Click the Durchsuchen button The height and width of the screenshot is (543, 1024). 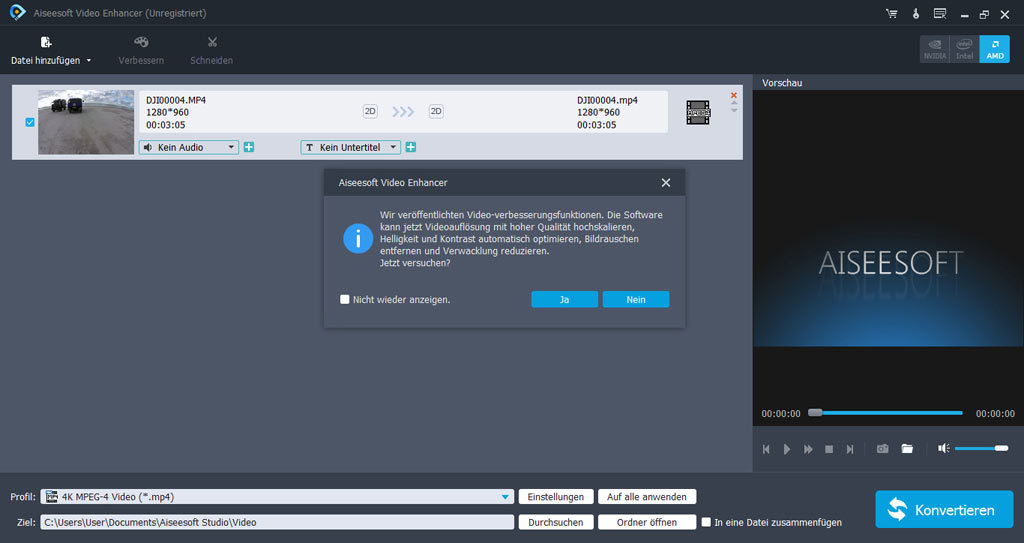pyautogui.click(x=556, y=522)
